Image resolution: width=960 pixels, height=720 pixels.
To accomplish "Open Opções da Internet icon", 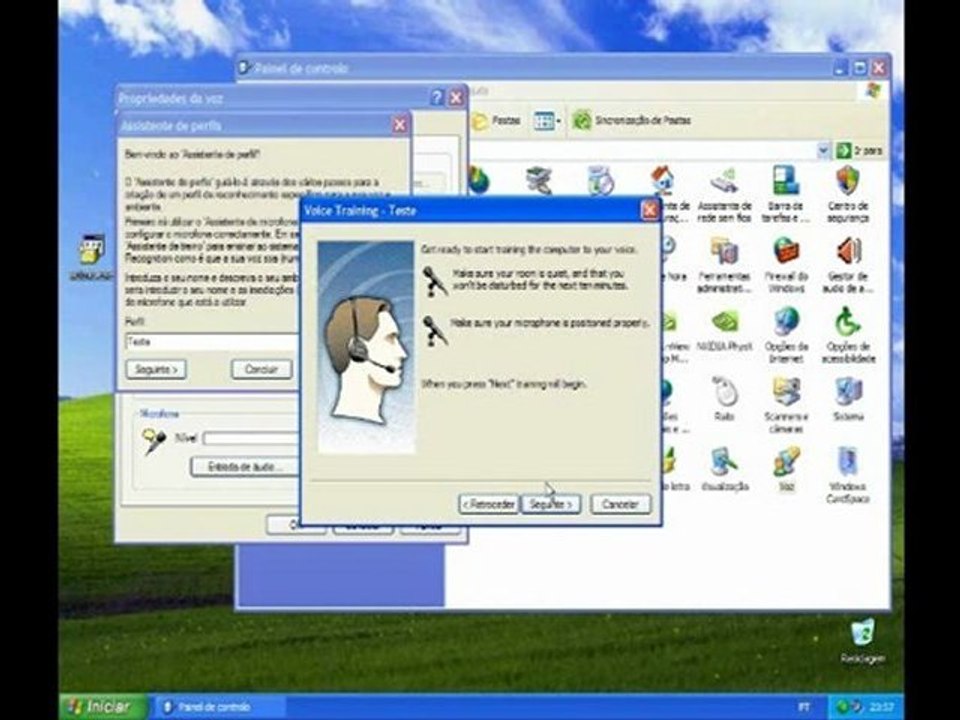I will (x=786, y=335).
